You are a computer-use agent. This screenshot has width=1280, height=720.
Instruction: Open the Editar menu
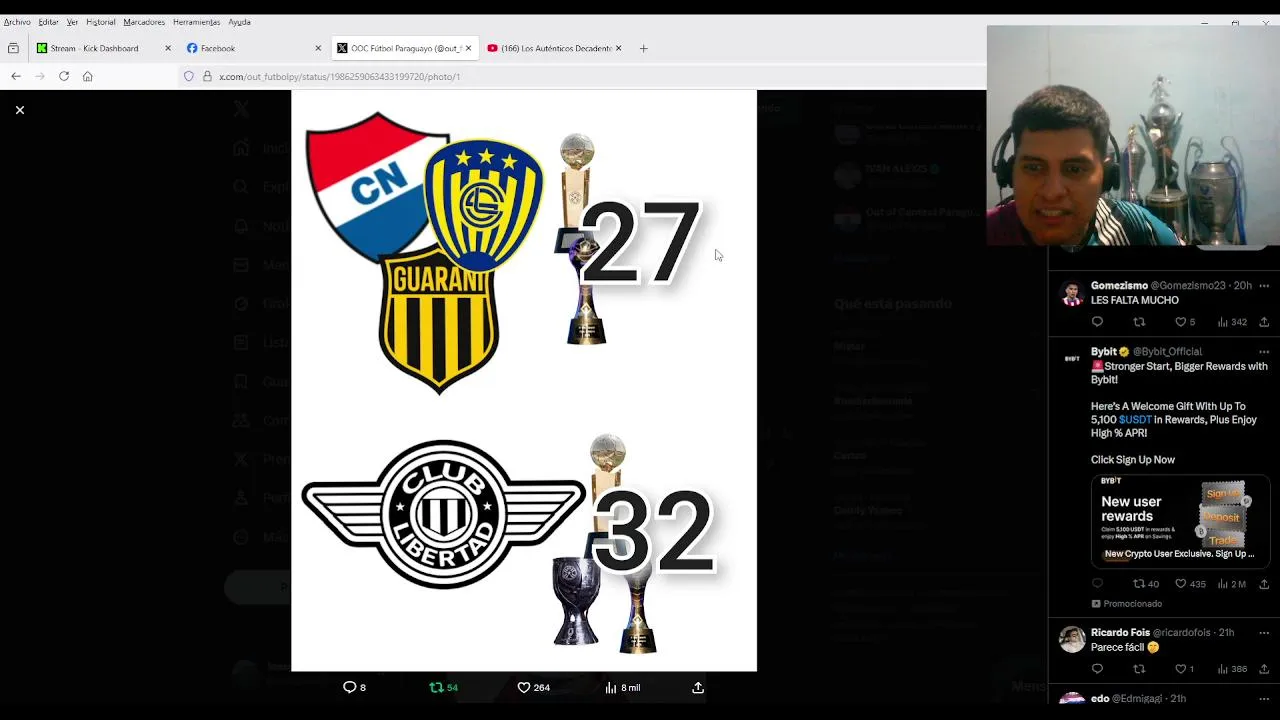point(48,22)
